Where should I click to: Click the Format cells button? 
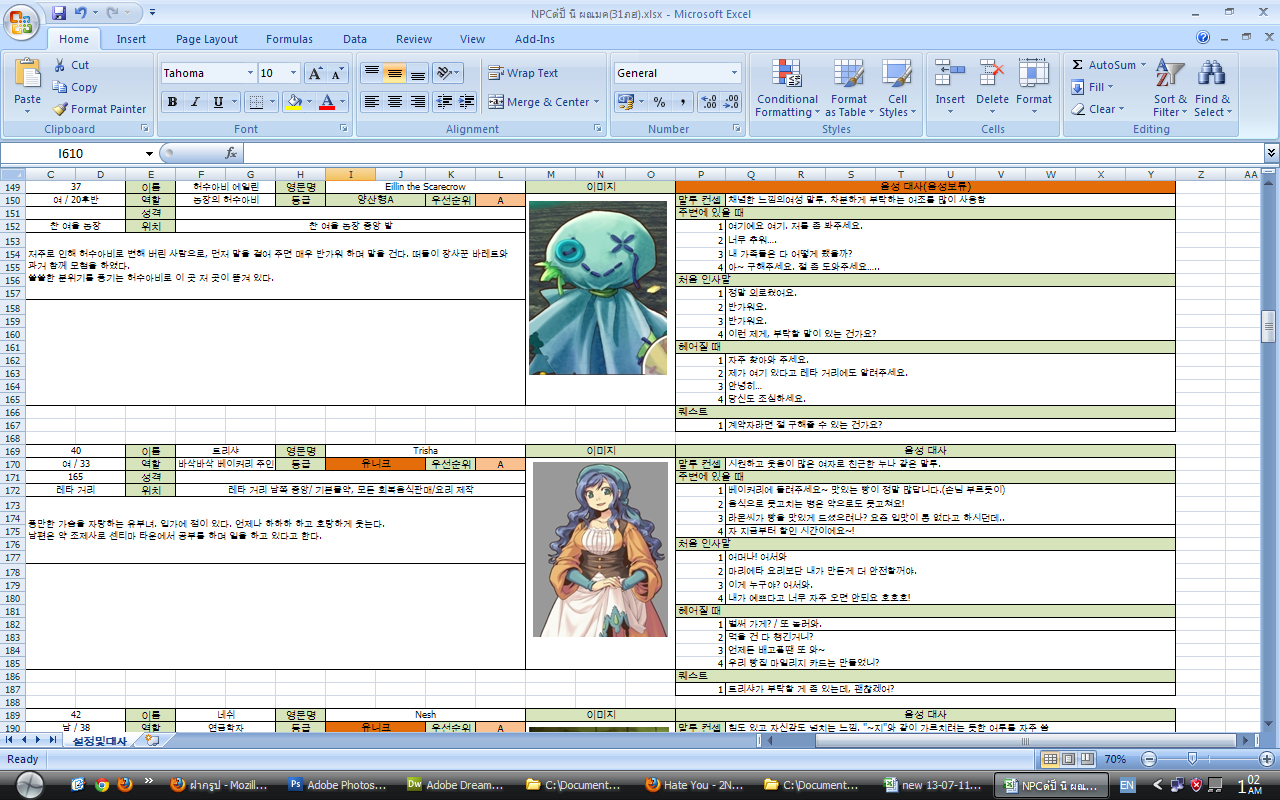[1034, 88]
